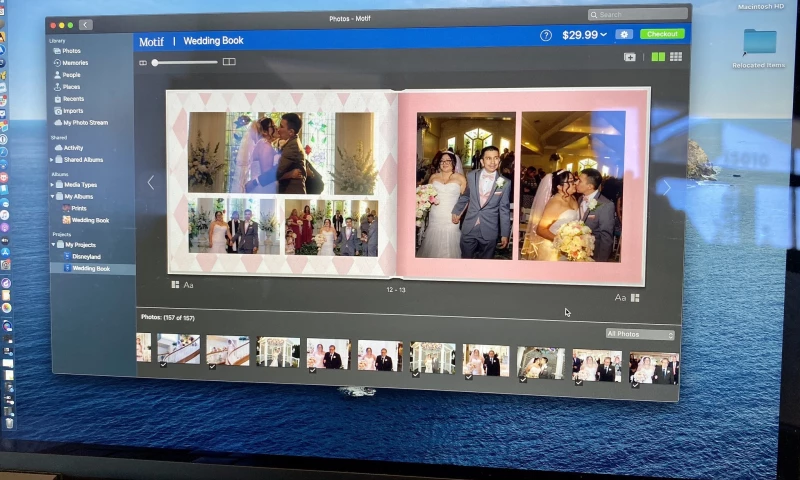
Task: Open the help question mark icon
Action: click(546, 35)
